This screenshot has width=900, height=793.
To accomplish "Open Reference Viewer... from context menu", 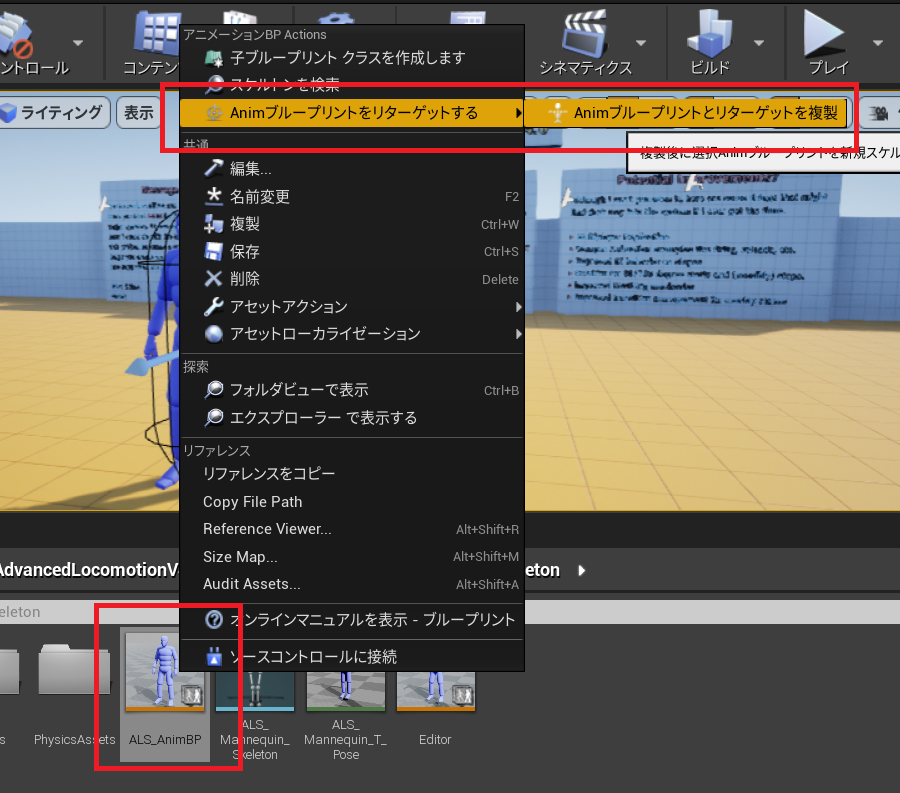I will pos(352,529).
